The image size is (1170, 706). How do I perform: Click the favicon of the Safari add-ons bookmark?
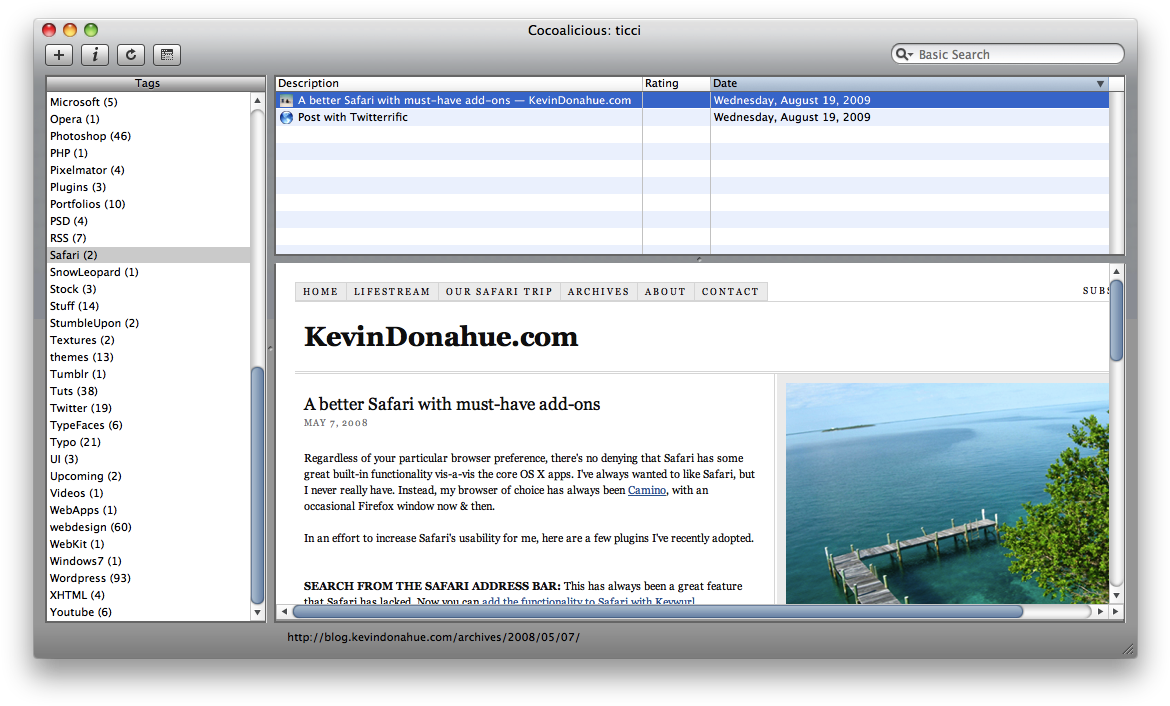click(287, 100)
